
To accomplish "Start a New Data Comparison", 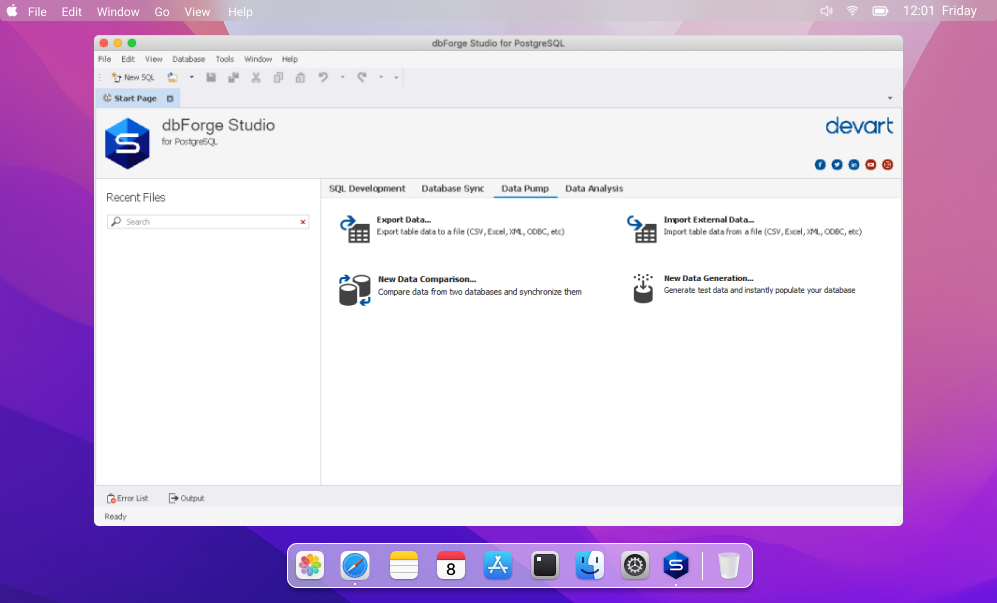I will 460,289.
